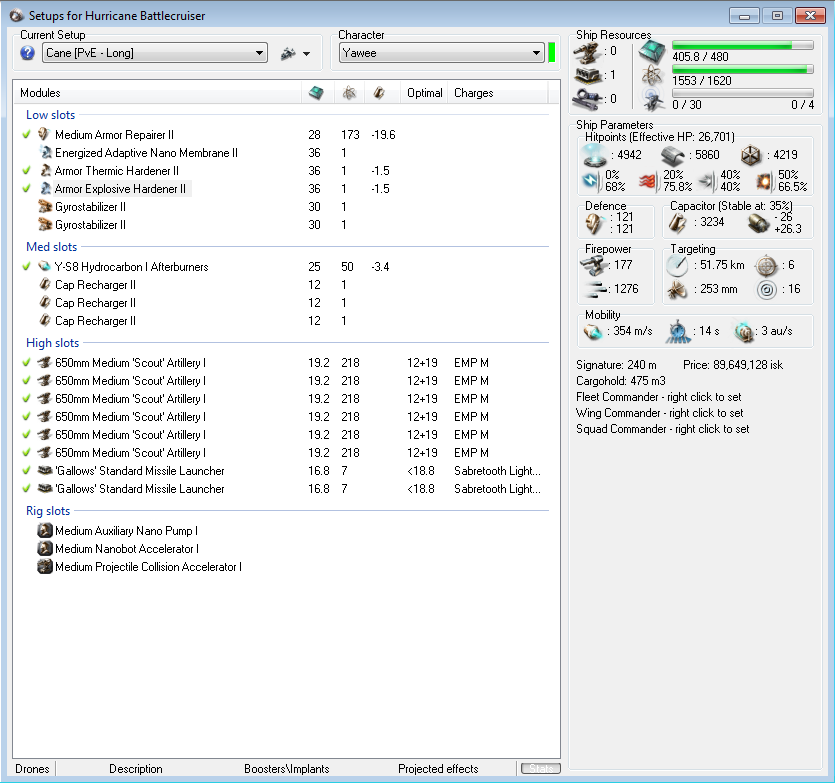Click the capacitor column header icon

(x=379, y=93)
